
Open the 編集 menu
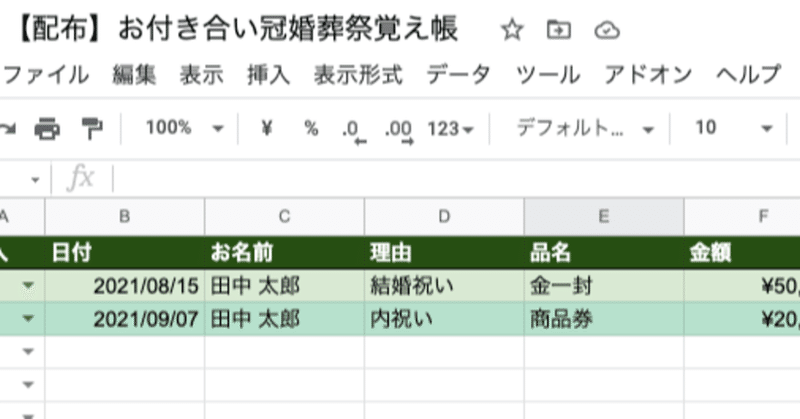(134, 75)
